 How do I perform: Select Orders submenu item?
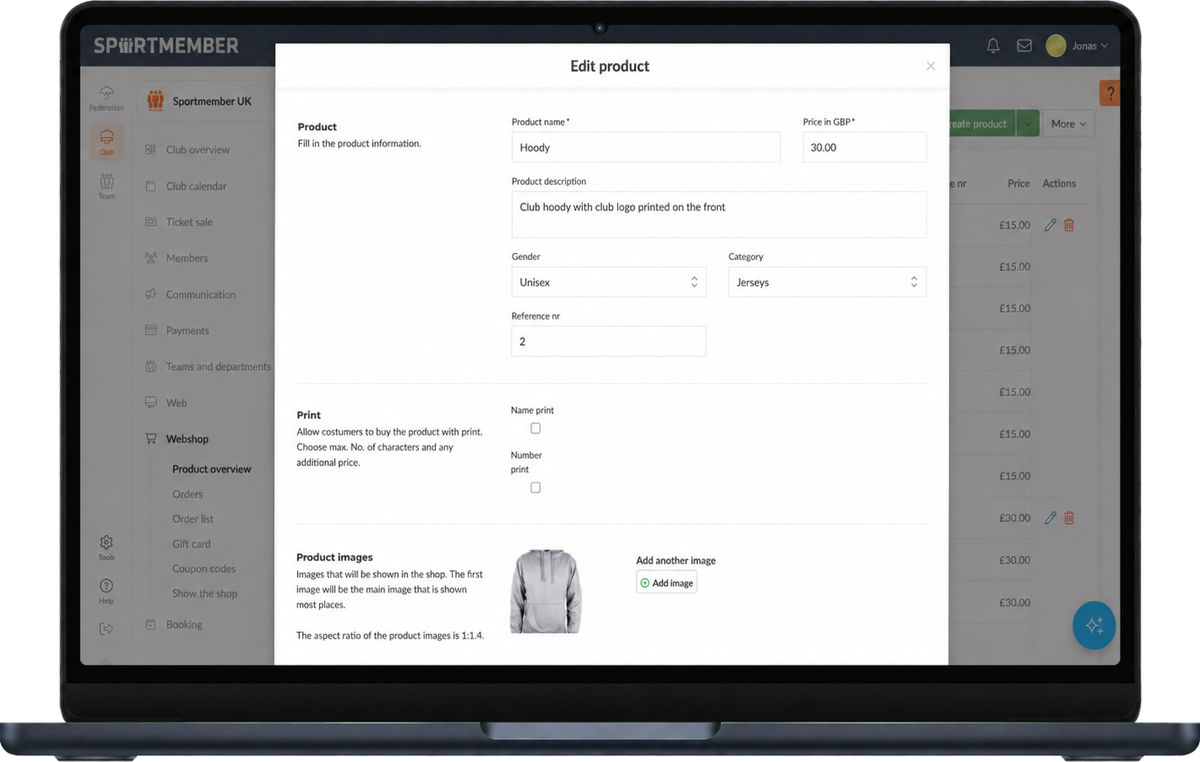click(x=188, y=494)
